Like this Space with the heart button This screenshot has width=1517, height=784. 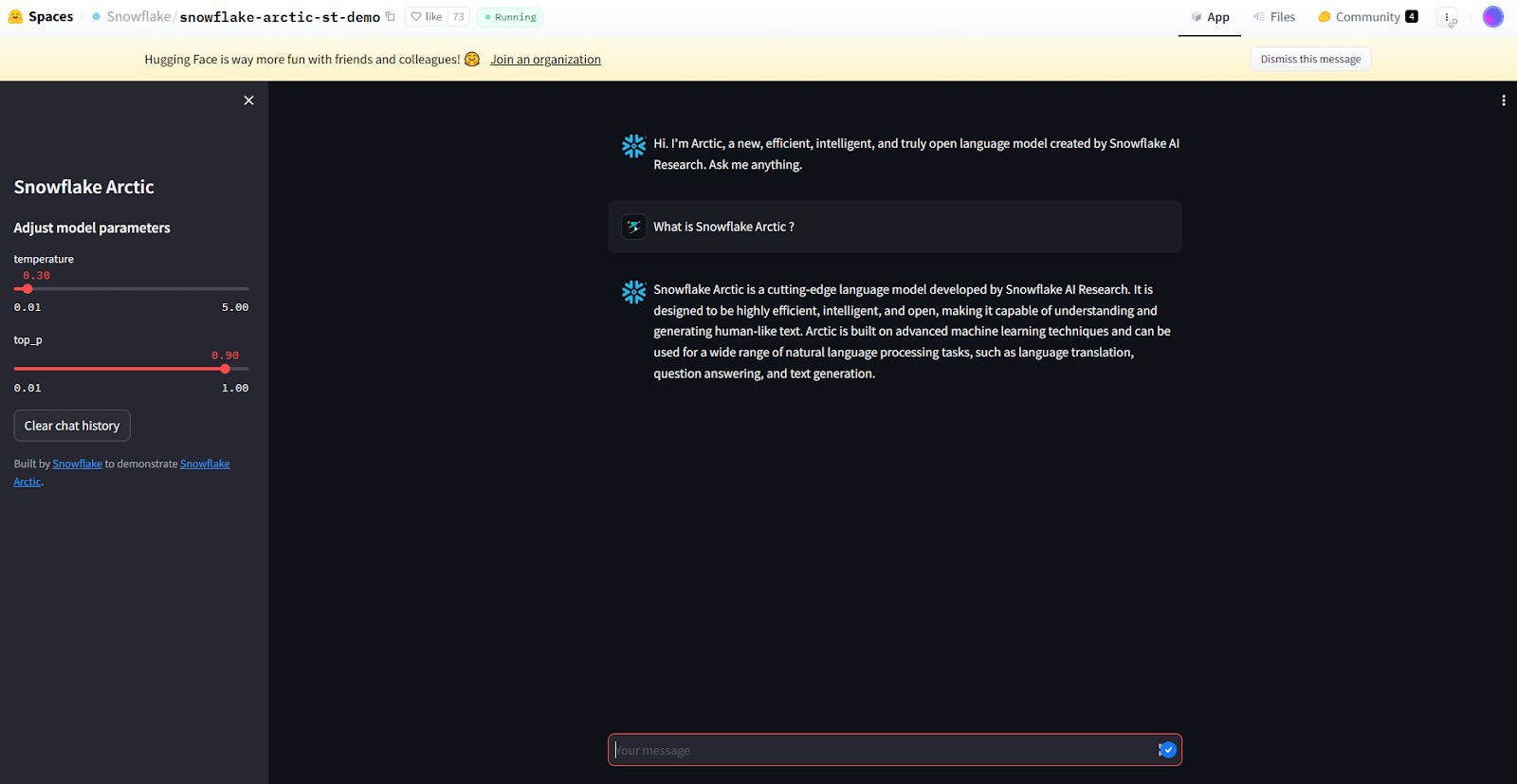point(426,17)
